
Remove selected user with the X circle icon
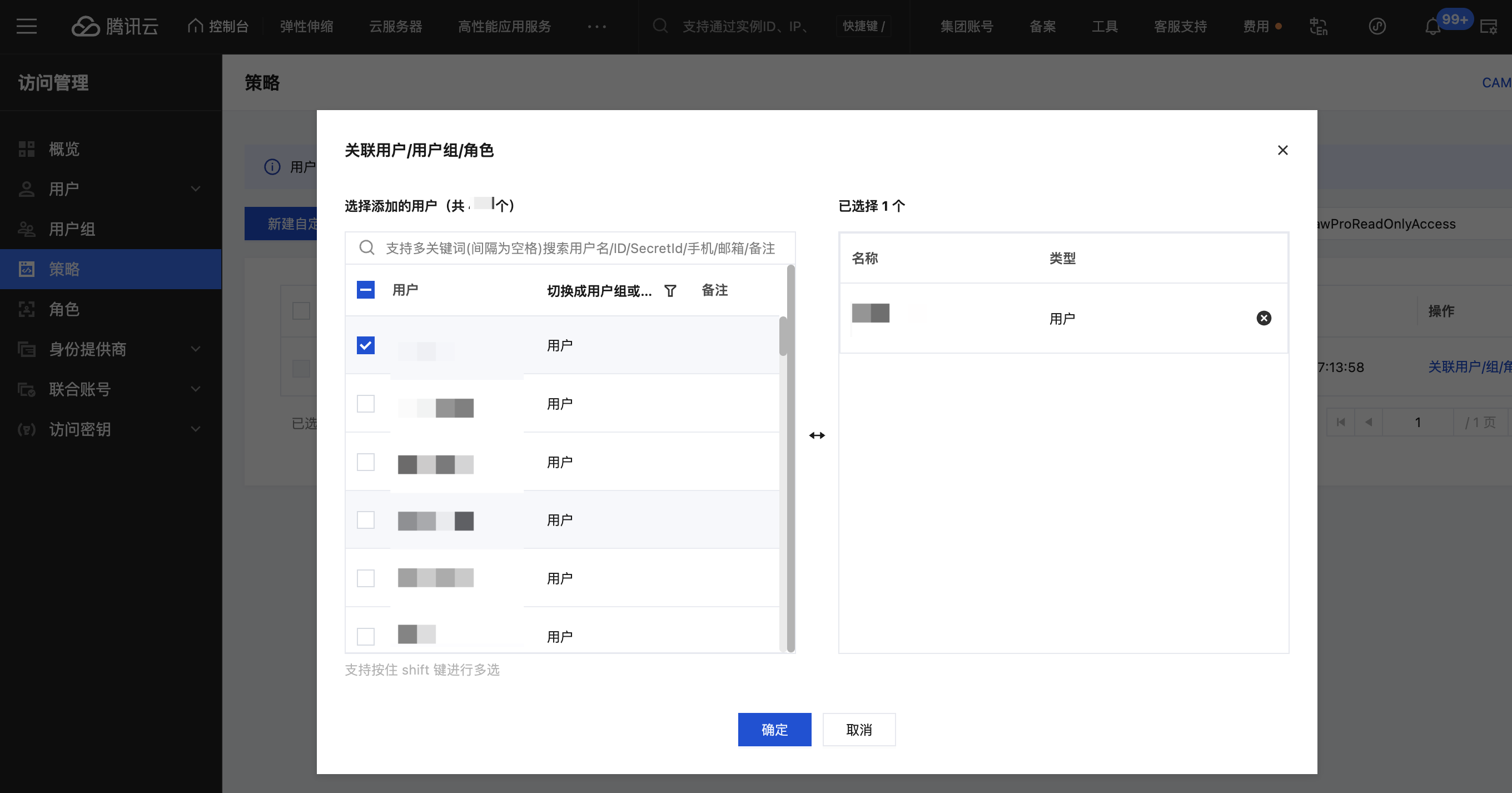point(1263,318)
